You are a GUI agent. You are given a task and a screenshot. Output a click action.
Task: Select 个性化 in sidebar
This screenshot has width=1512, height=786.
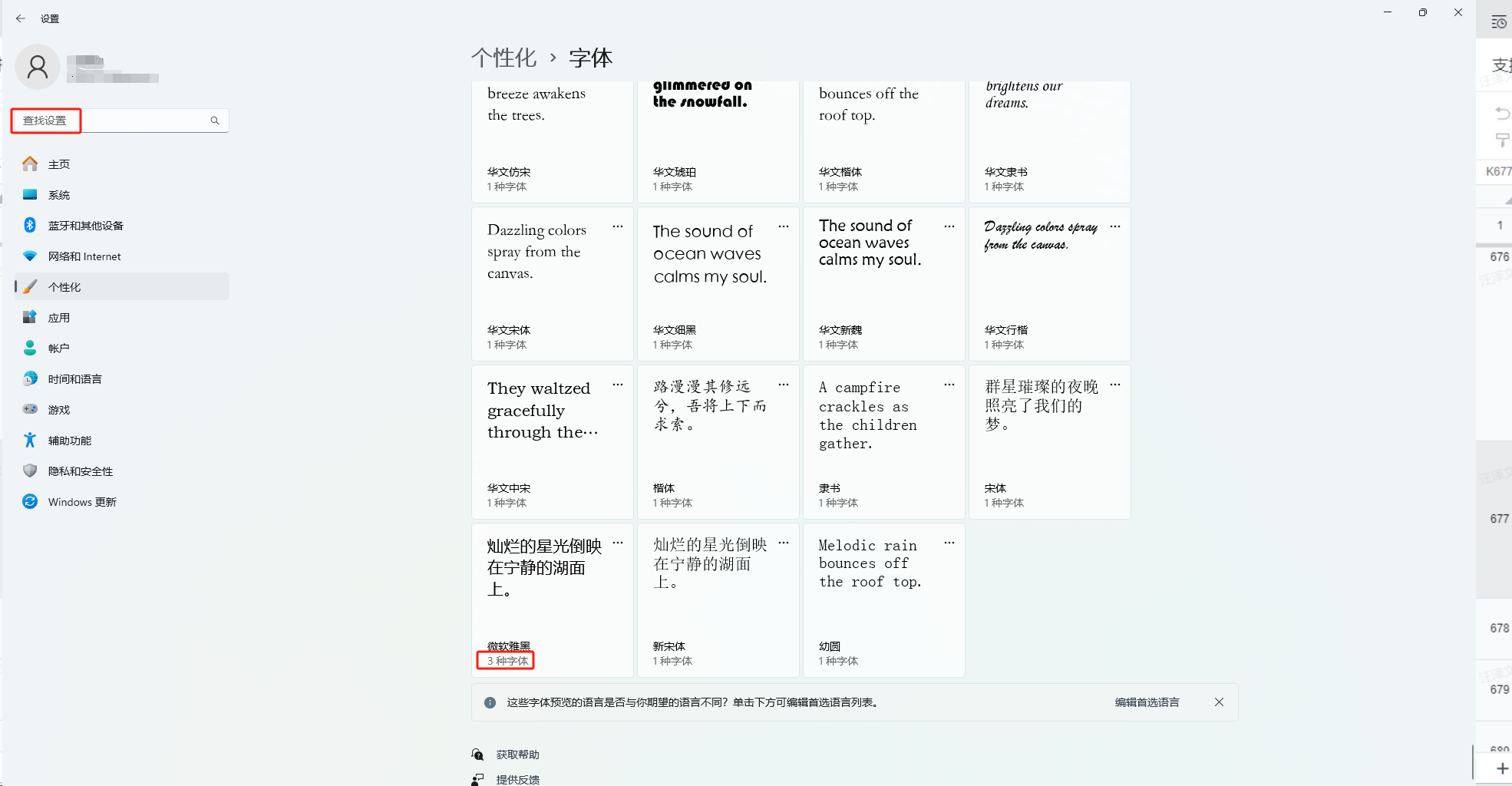coord(122,287)
